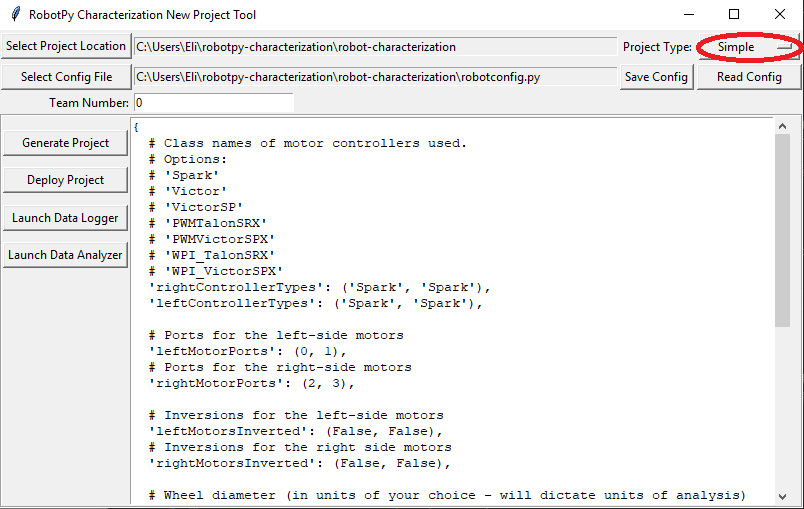Click the Select Project Location button
This screenshot has width=804, height=509.
click(x=66, y=46)
